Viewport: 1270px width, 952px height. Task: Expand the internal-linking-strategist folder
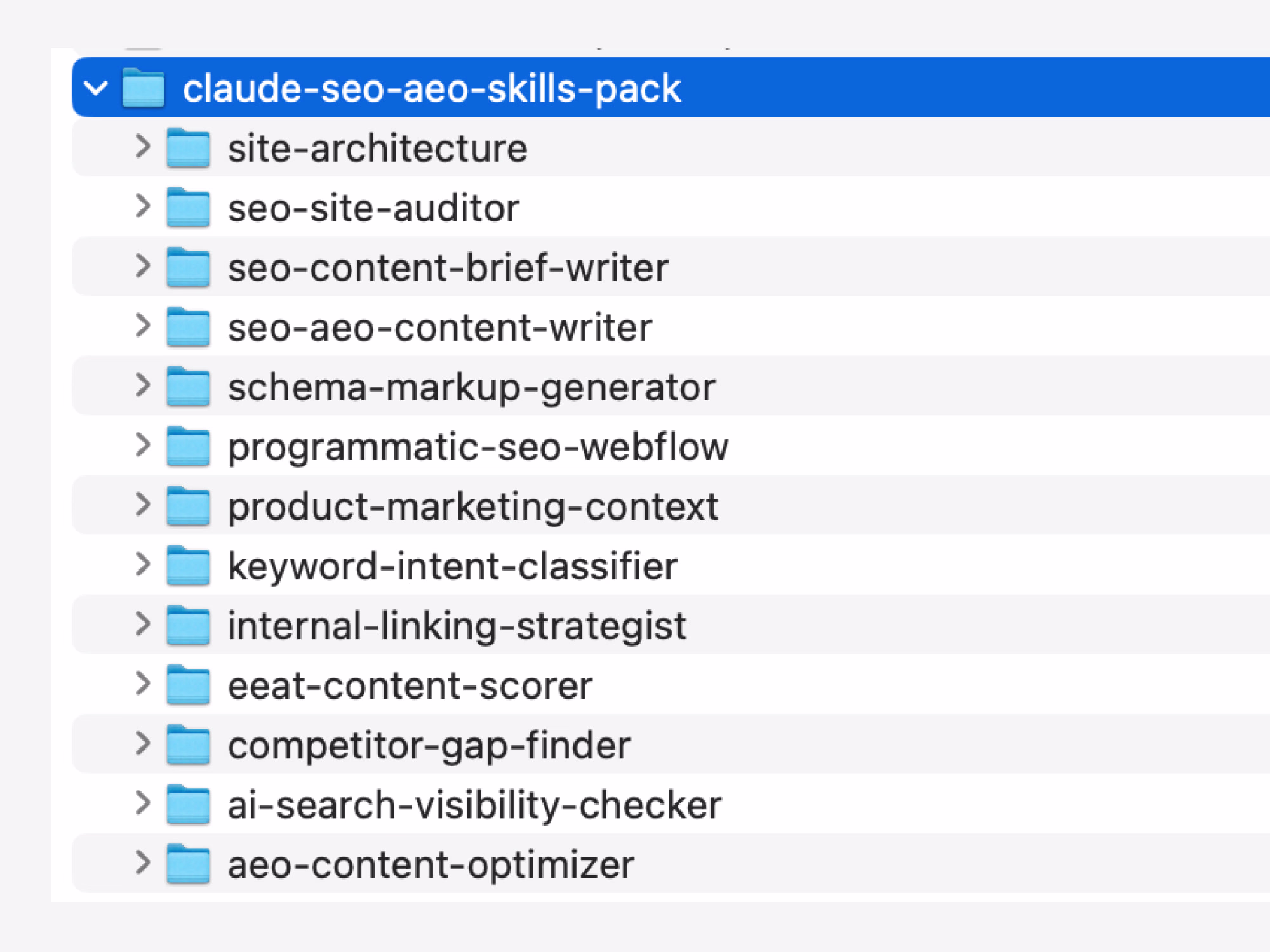[144, 624]
